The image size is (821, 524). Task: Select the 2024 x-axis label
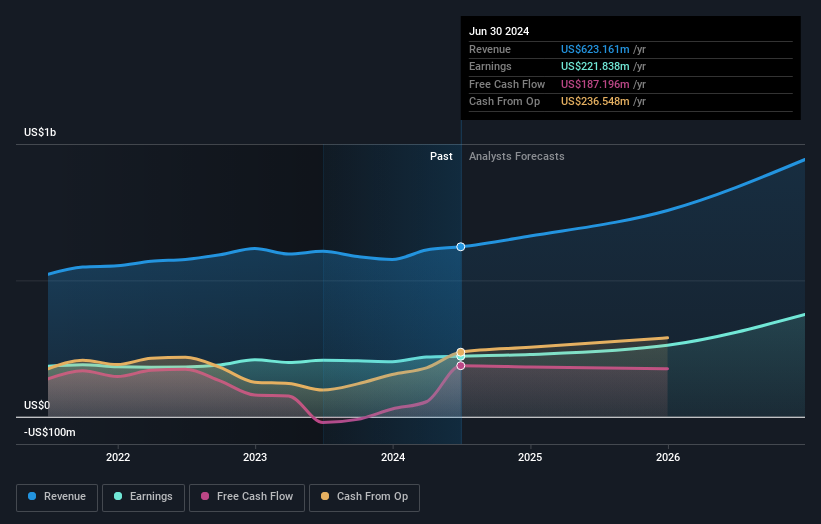coord(393,457)
